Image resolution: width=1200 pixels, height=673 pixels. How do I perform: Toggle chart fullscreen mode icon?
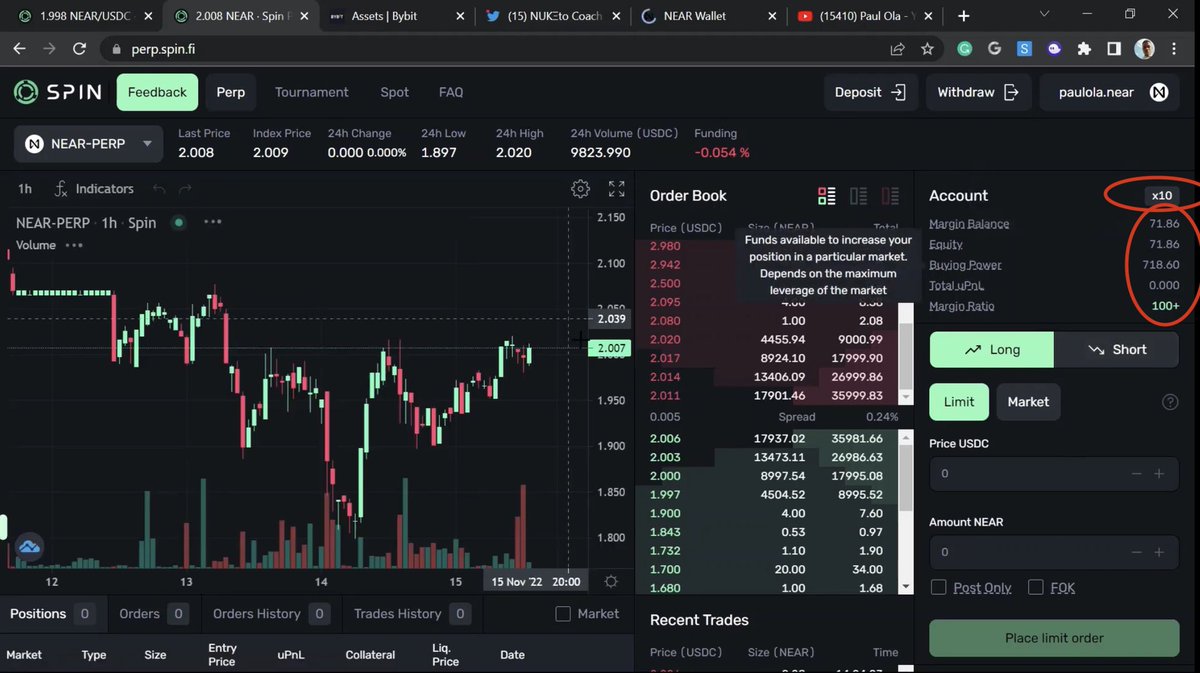tap(616, 188)
